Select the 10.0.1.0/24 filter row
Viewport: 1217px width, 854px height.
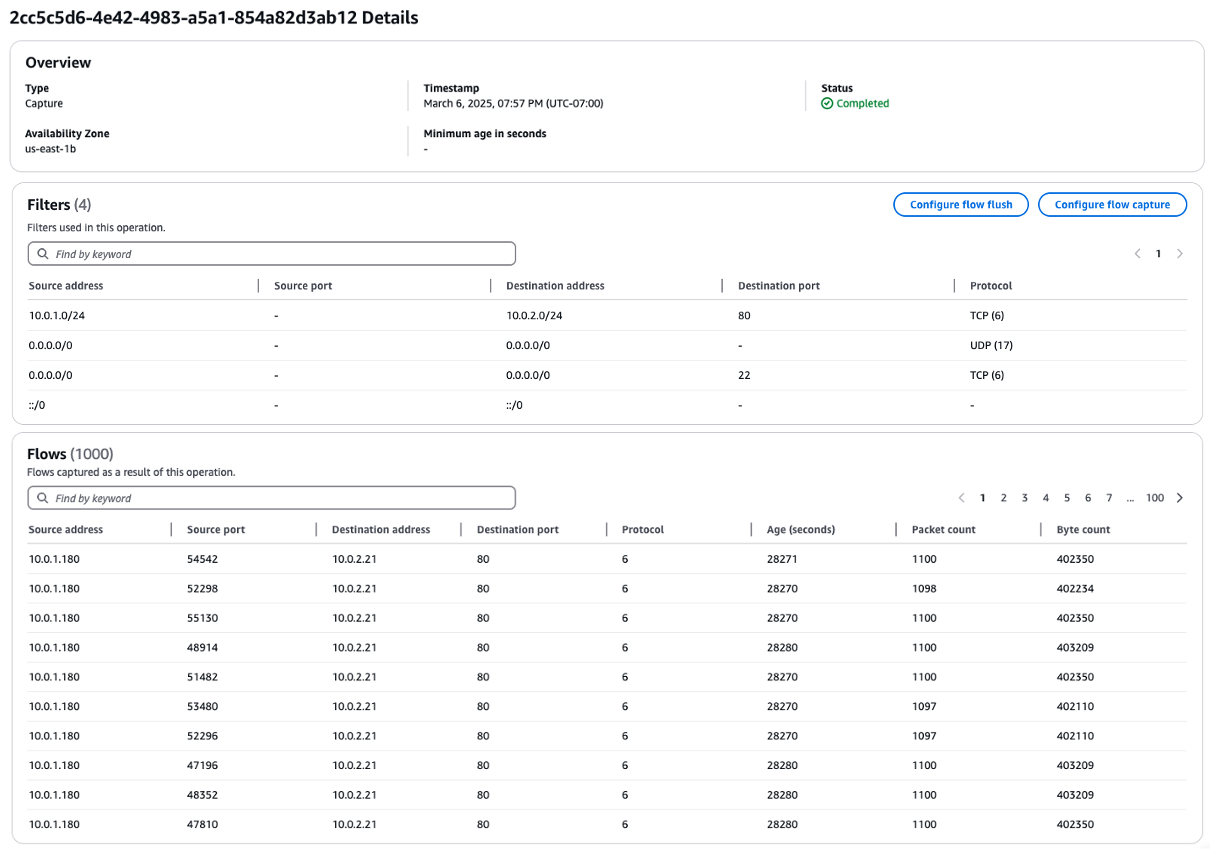[57, 316]
